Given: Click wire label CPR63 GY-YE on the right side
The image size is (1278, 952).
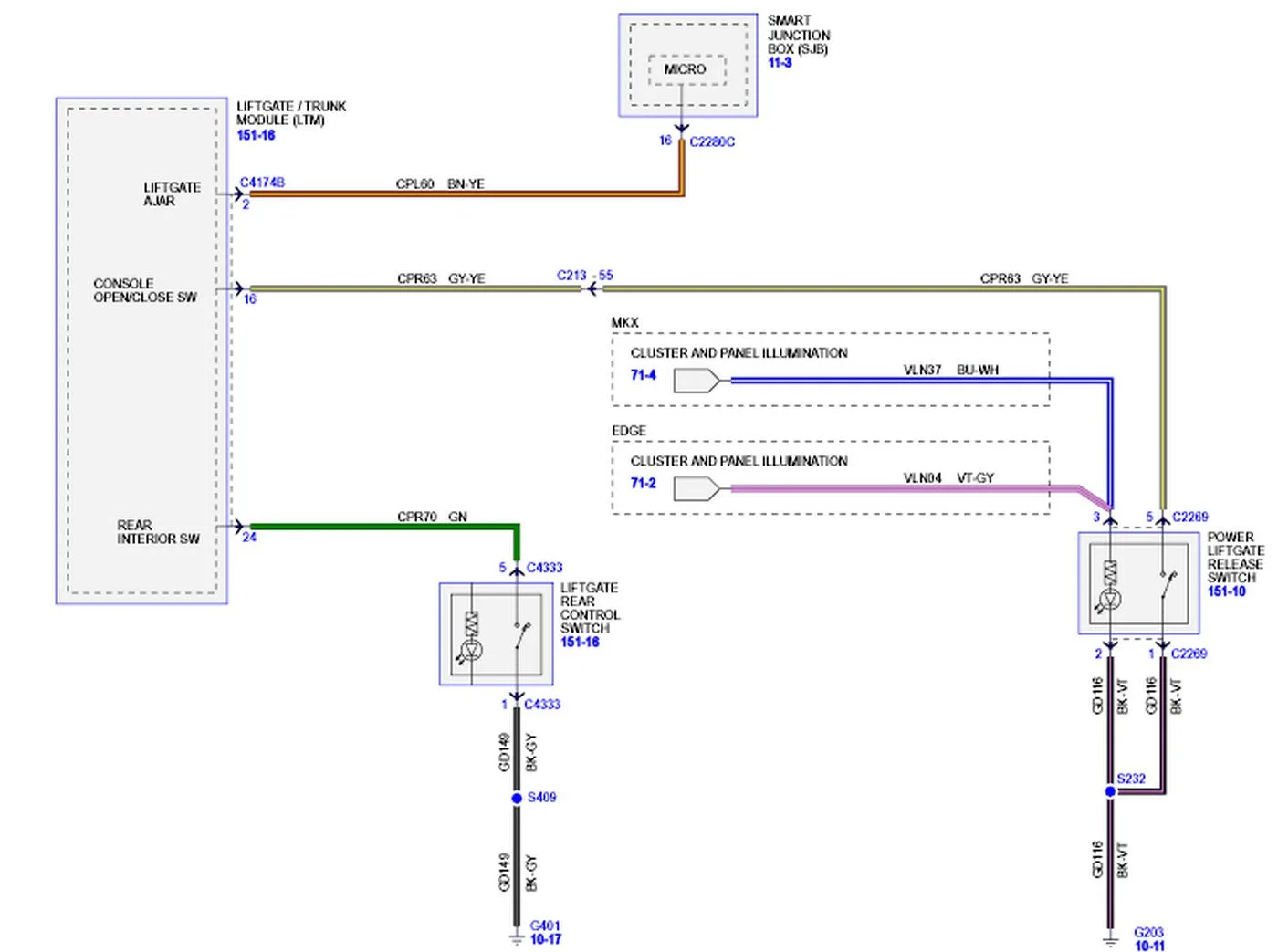Looking at the screenshot, I should pos(1024,279).
